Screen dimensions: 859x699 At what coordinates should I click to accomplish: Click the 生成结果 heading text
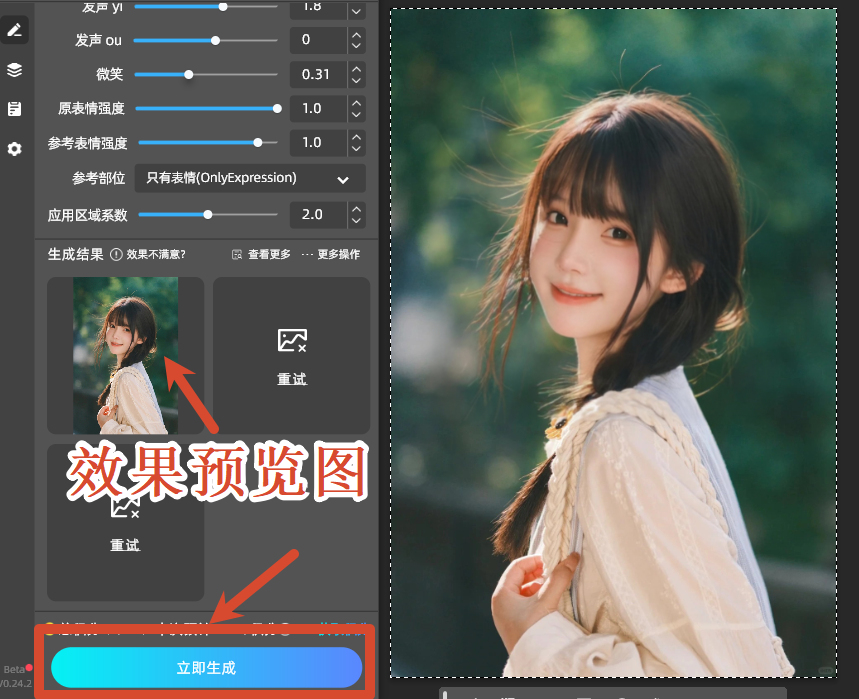point(76,255)
